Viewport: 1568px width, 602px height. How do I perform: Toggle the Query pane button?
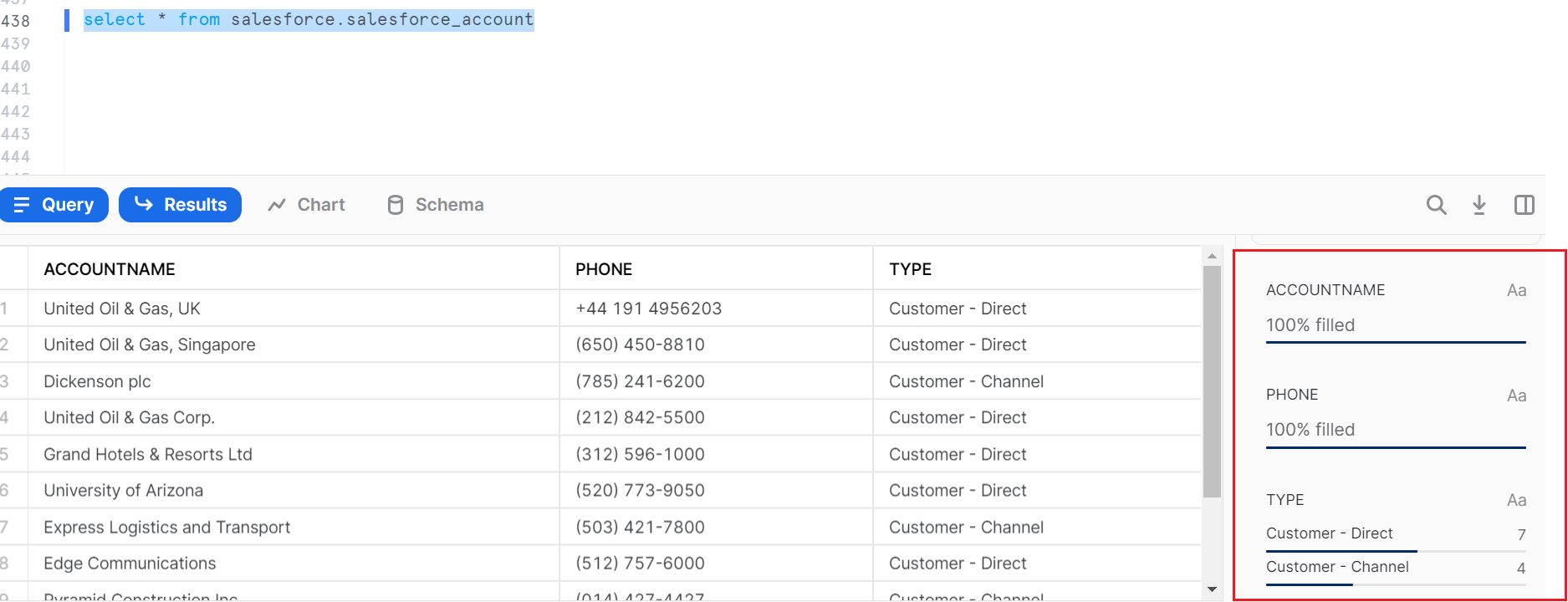pos(54,205)
